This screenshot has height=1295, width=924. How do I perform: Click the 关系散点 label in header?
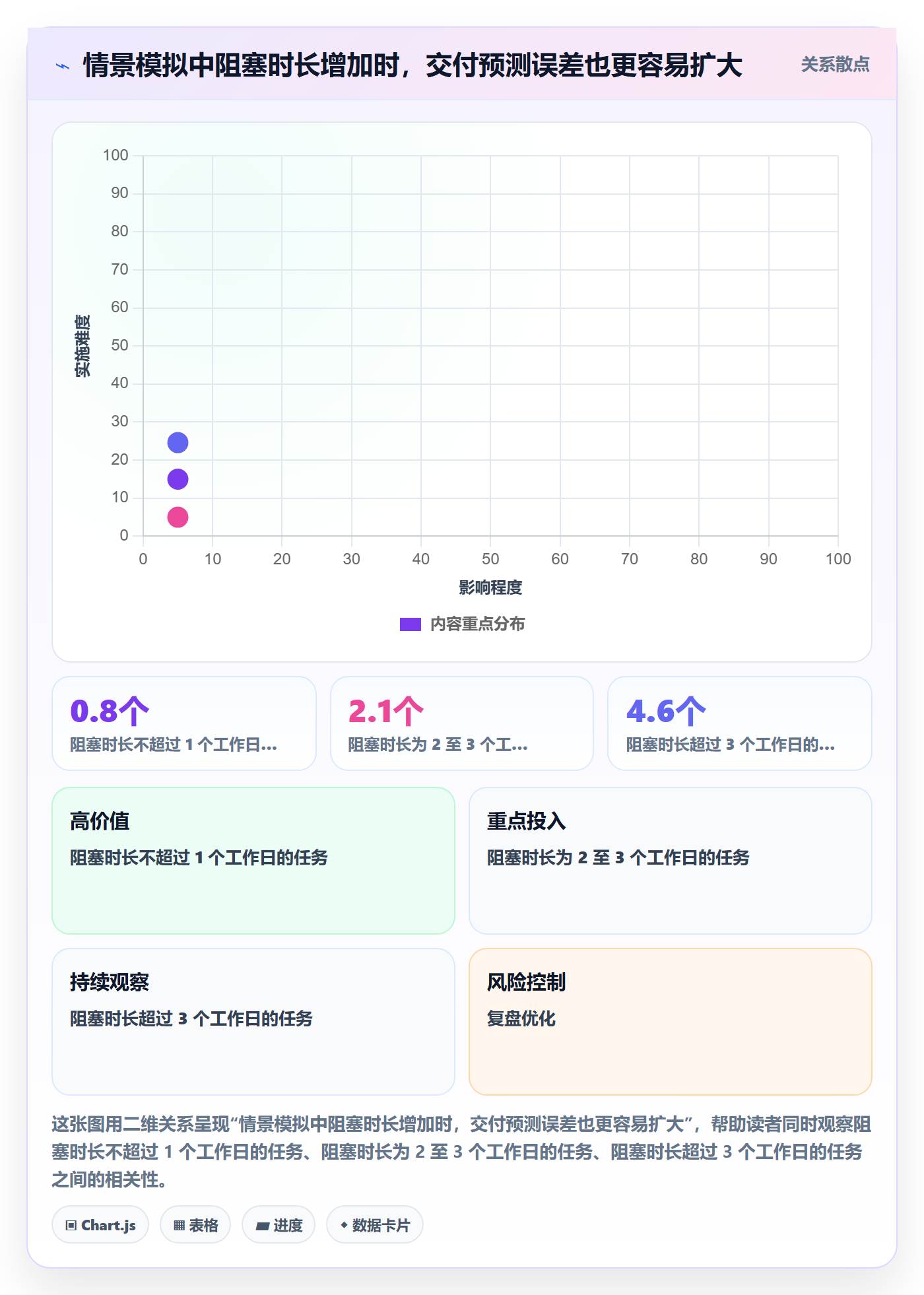coord(835,65)
